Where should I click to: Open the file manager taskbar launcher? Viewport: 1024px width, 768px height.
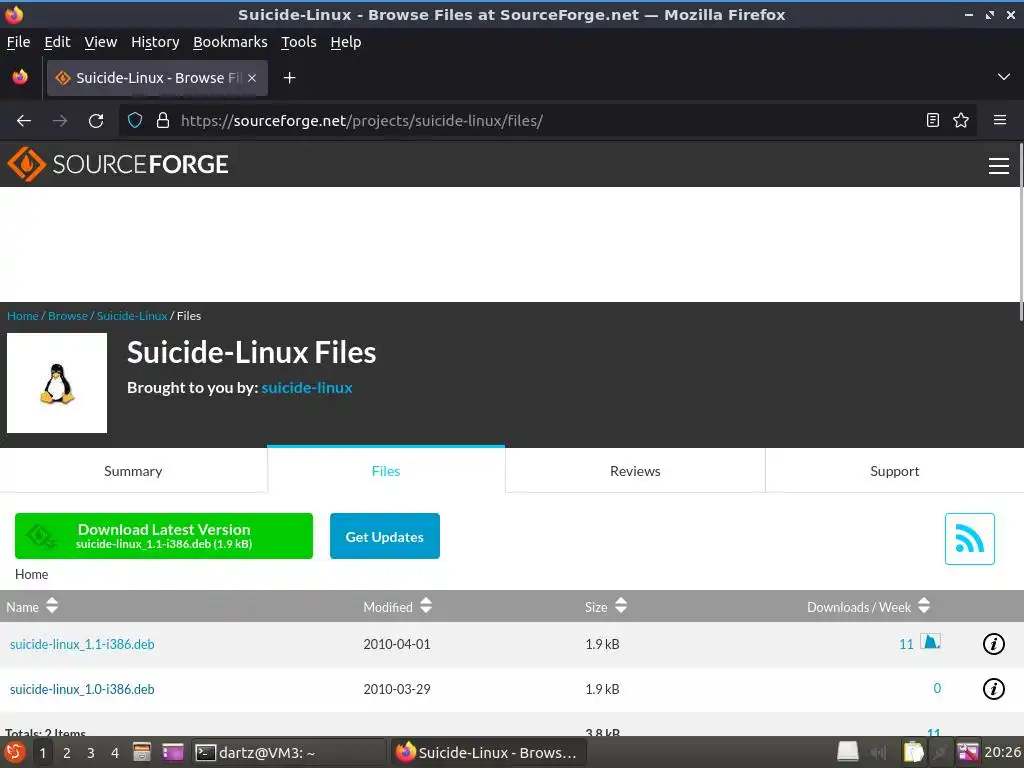142,752
